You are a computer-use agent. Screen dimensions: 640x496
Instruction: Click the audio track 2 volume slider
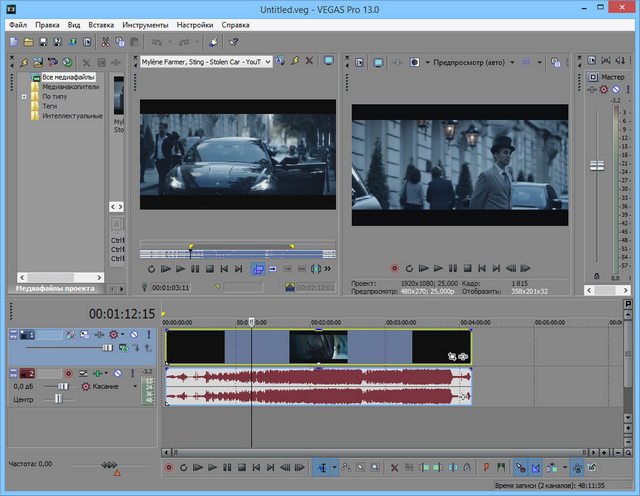click(x=64, y=386)
